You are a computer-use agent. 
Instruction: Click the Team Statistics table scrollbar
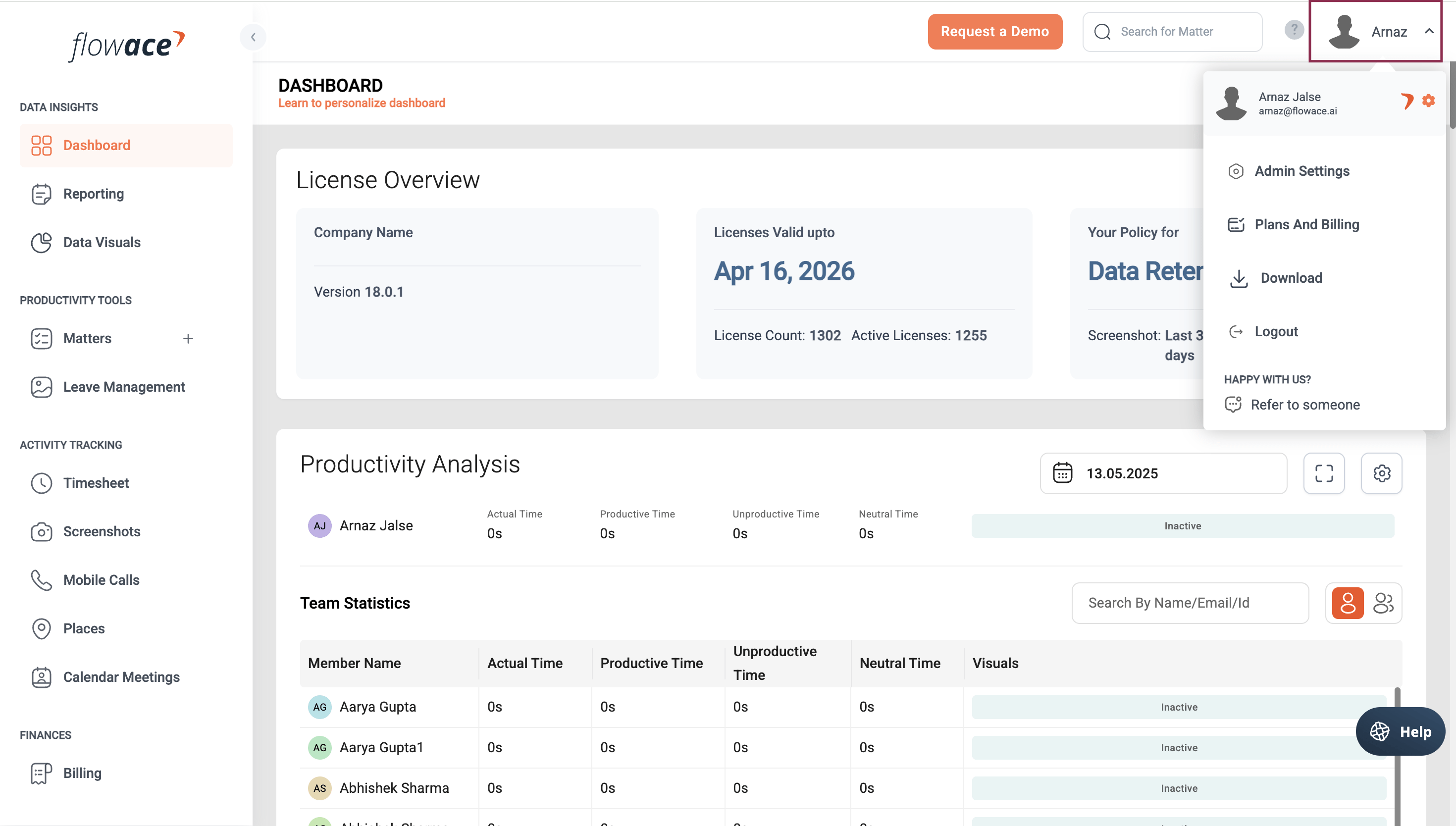(x=1397, y=757)
